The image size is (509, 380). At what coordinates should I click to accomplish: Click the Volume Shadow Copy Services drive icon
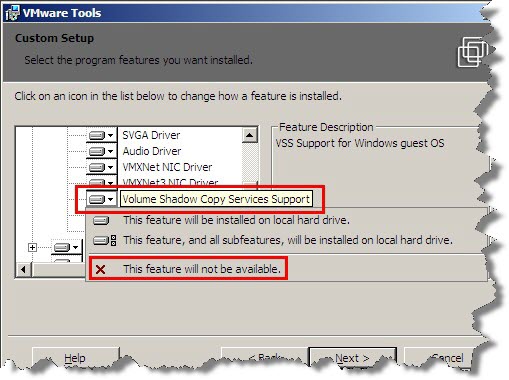pyautogui.click(x=97, y=199)
